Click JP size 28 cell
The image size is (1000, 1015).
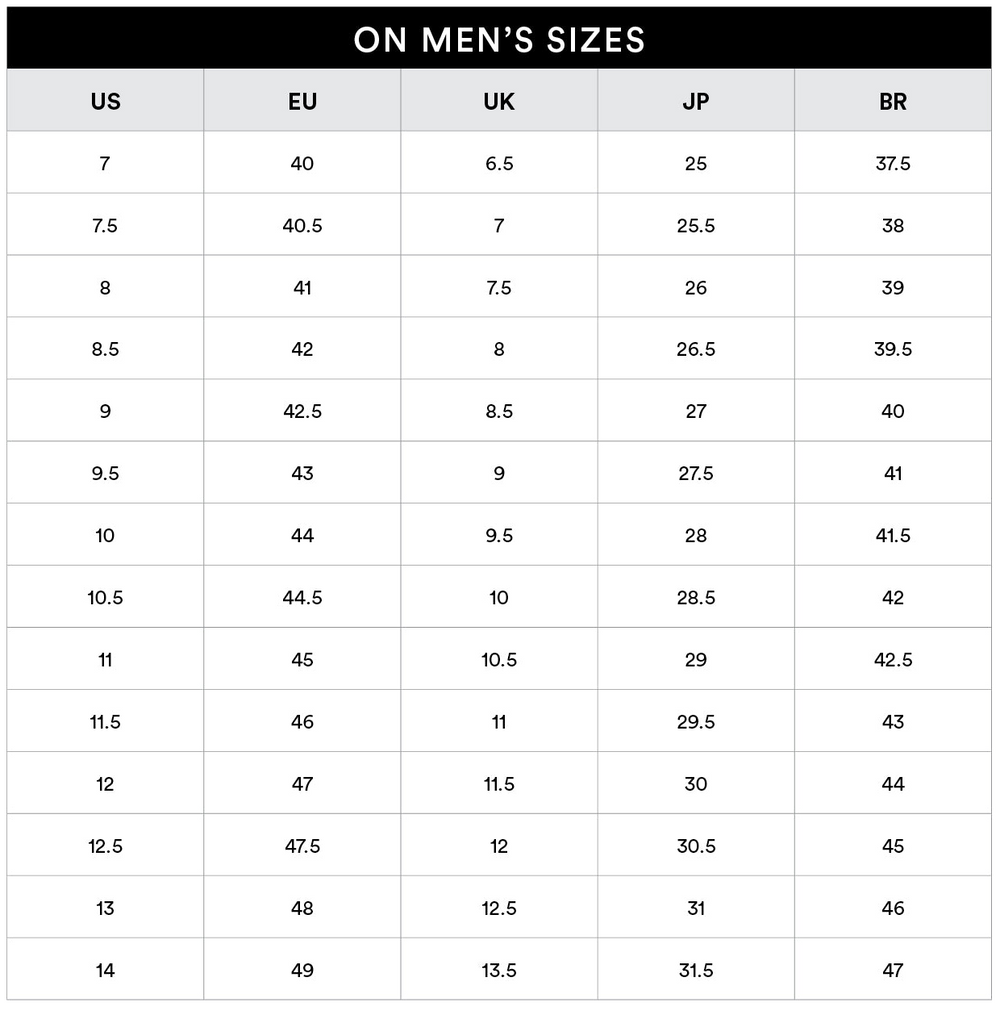(696, 535)
